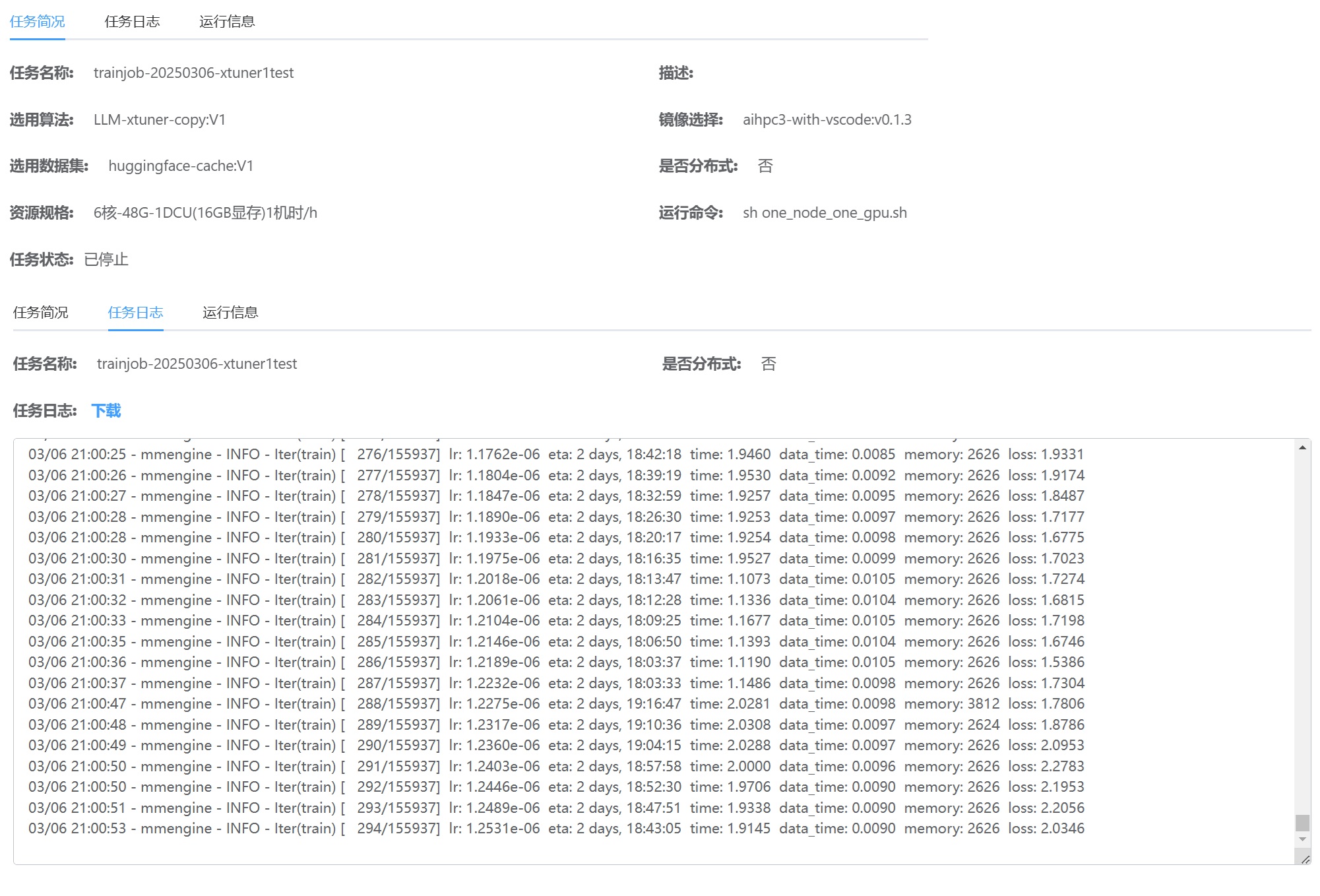Switch to 运行信息 tab in lower tab bar

coord(230,313)
